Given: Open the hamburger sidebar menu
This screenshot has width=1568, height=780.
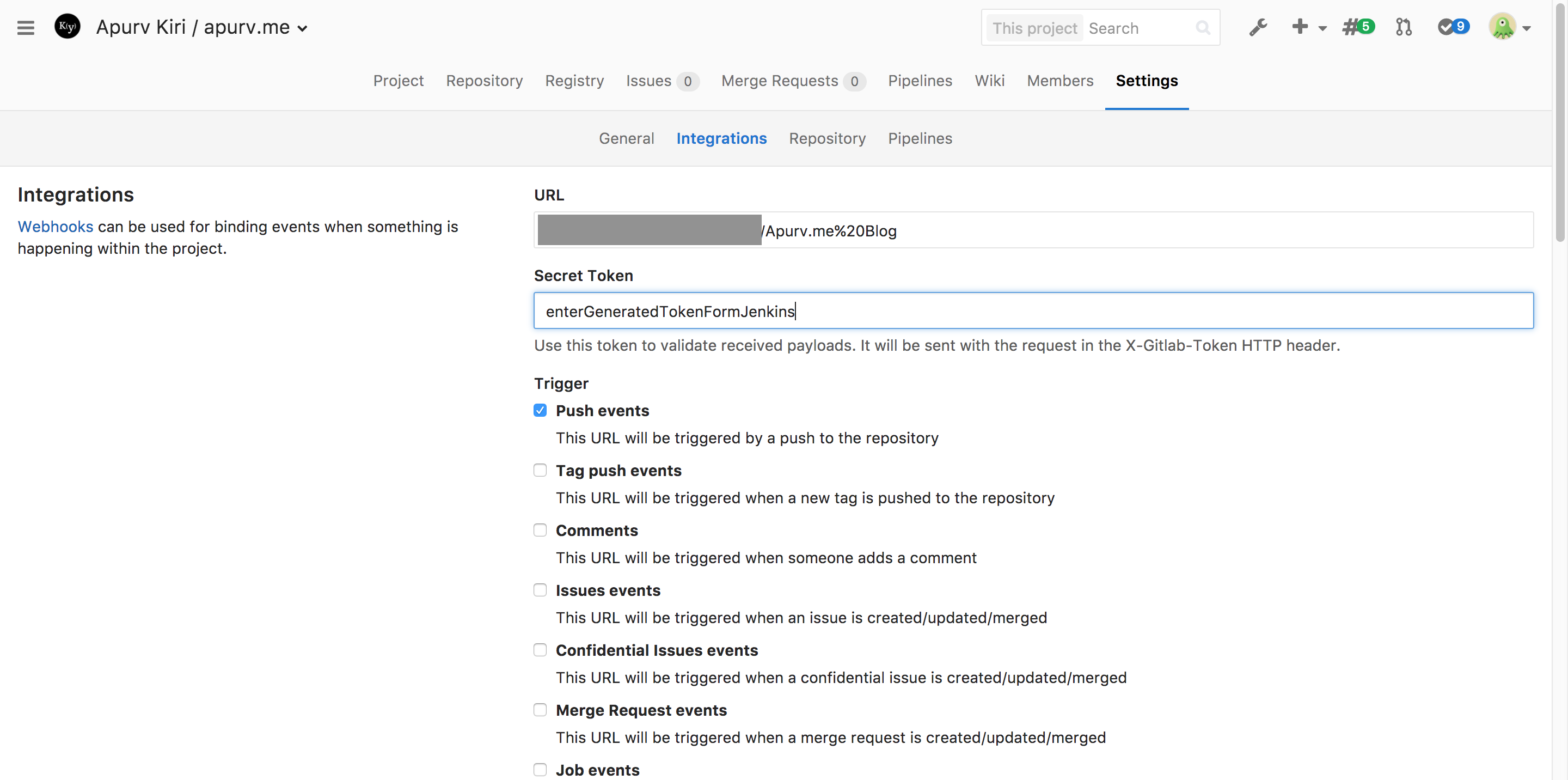Looking at the screenshot, I should pos(26,27).
